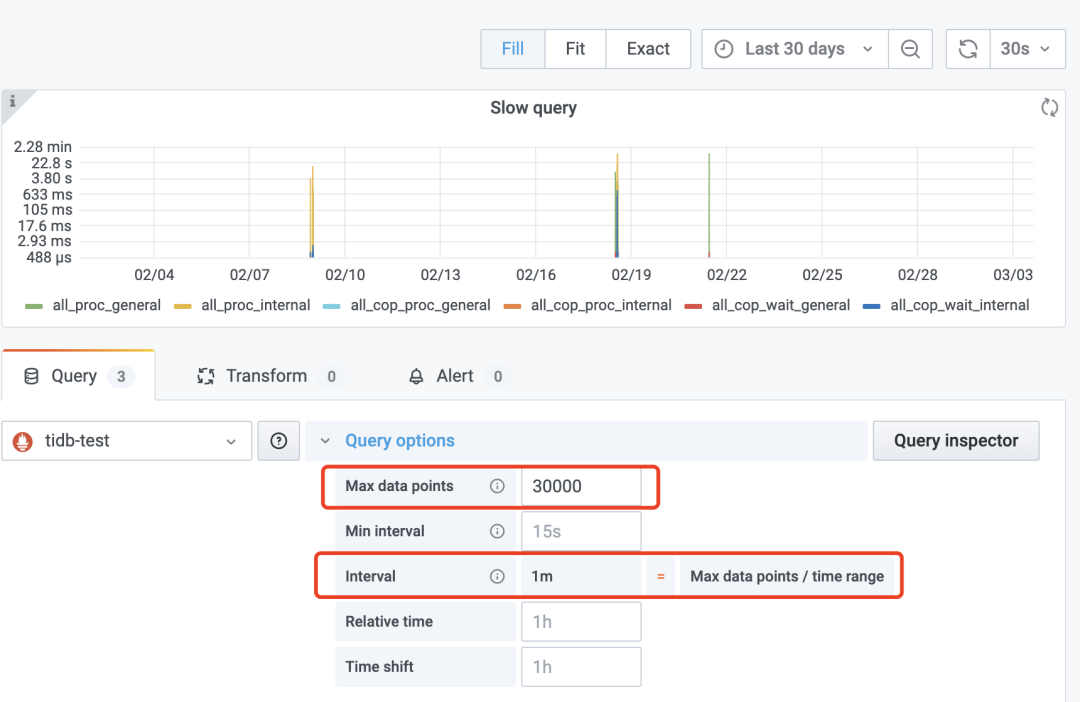Open the tidb-test data source dropdown
Image resolution: width=1080 pixels, height=702 pixels.
tap(126, 441)
